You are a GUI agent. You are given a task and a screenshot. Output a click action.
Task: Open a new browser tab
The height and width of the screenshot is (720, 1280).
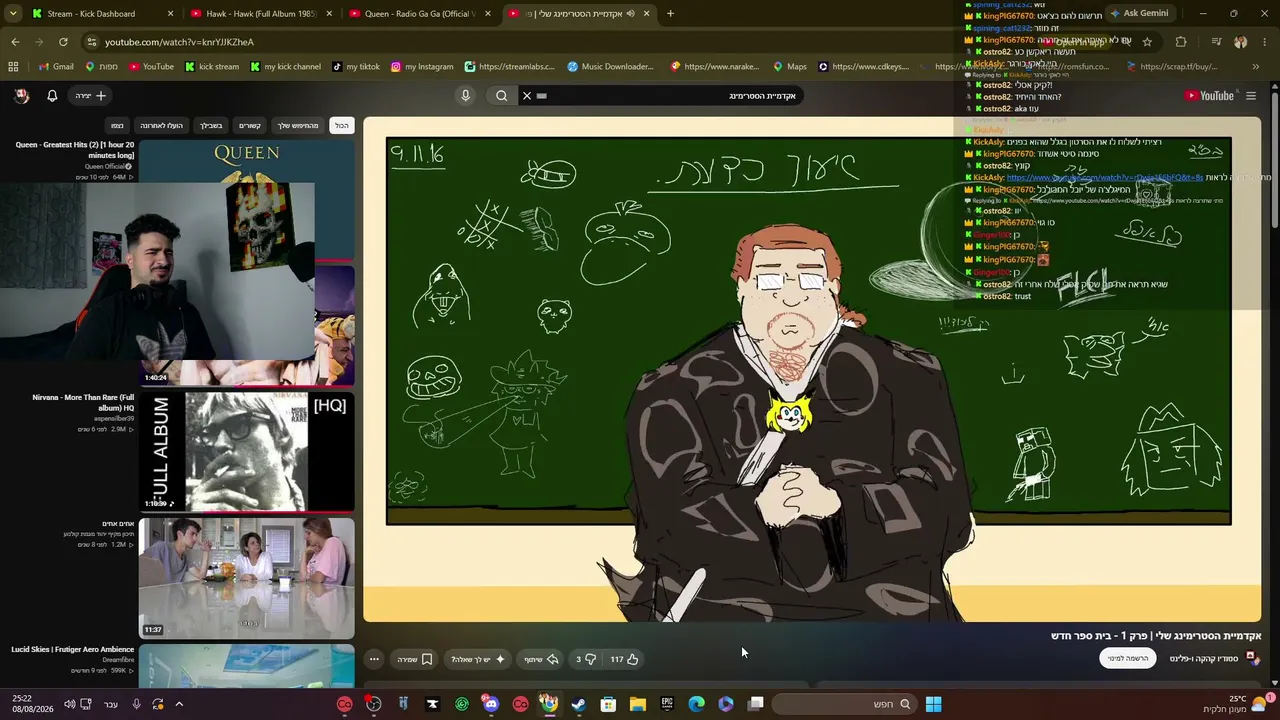(x=670, y=14)
